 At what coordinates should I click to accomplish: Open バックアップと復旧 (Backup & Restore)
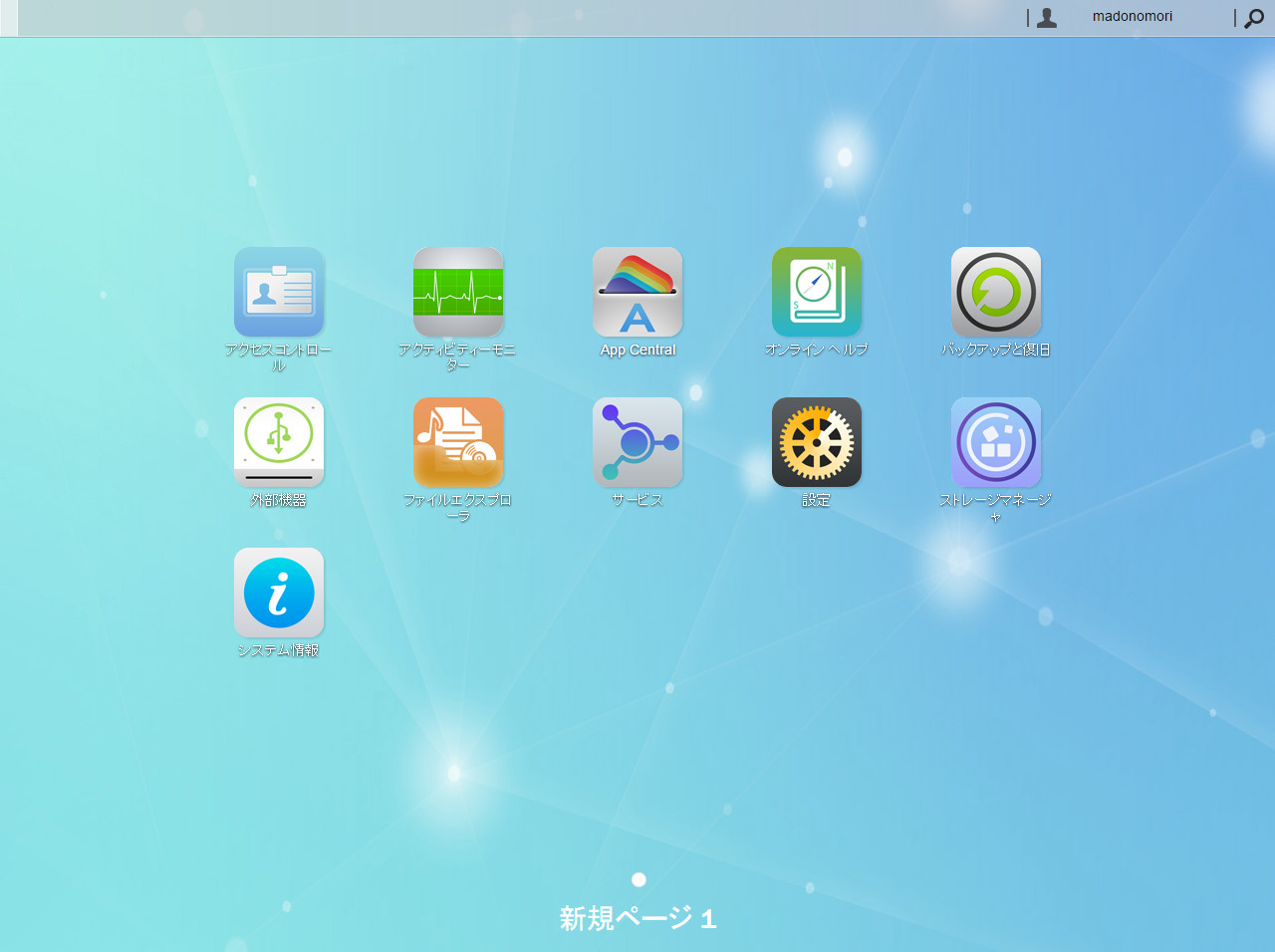(996, 292)
